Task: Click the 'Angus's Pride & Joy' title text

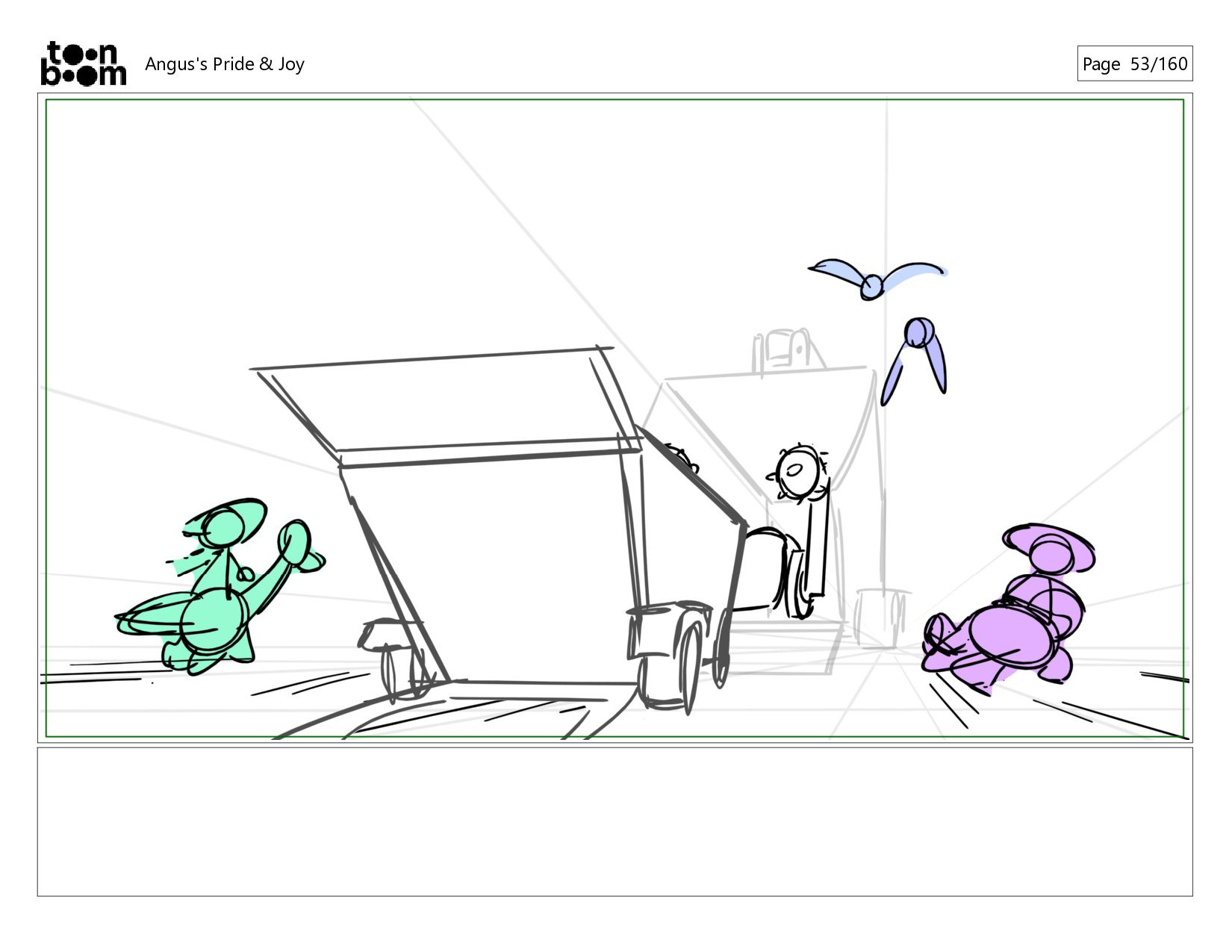Action: click(225, 64)
